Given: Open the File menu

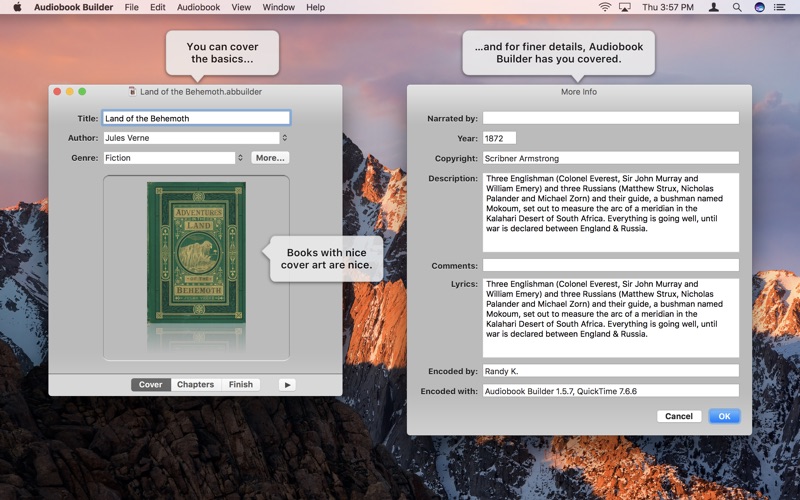Looking at the screenshot, I should [132, 7].
